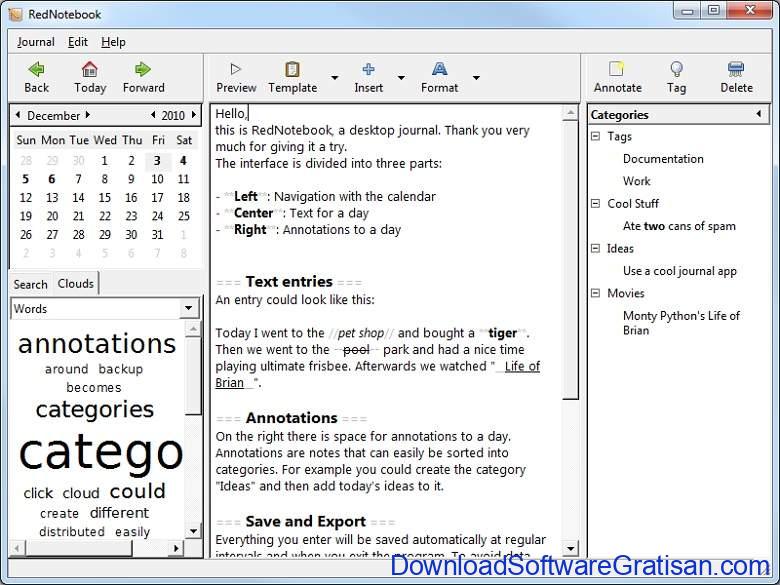The image size is (780, 585).
Task: Open the Journal menu
Action: click(35, 42)
